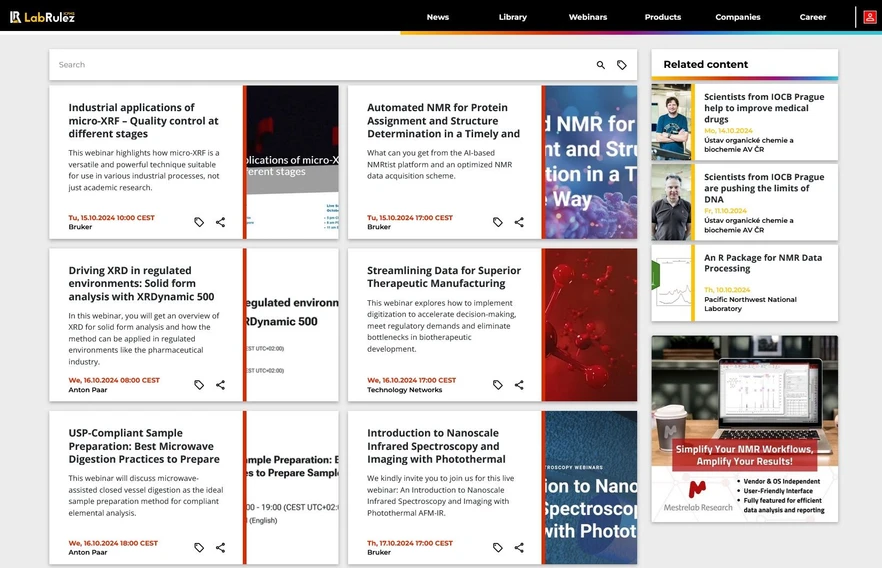Click tag icon on Driving XRD card
This screenshot has height=568, width=882.
199,385
